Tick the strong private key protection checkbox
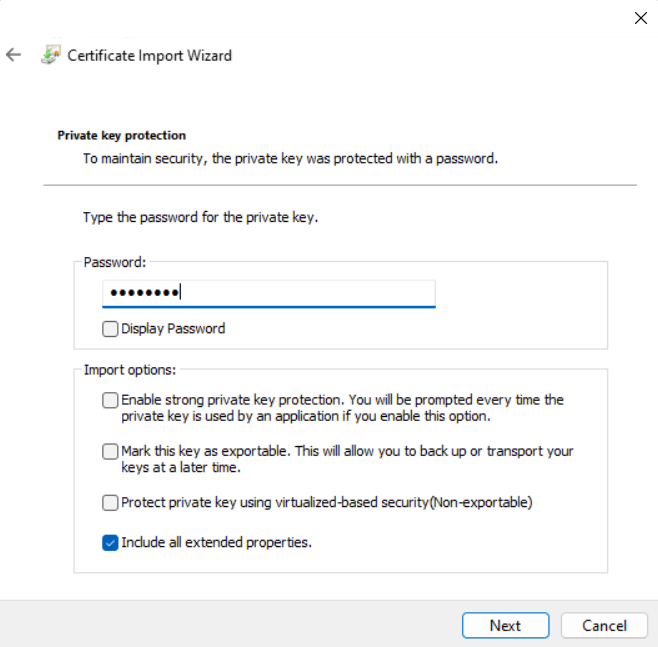 [110, 400]
